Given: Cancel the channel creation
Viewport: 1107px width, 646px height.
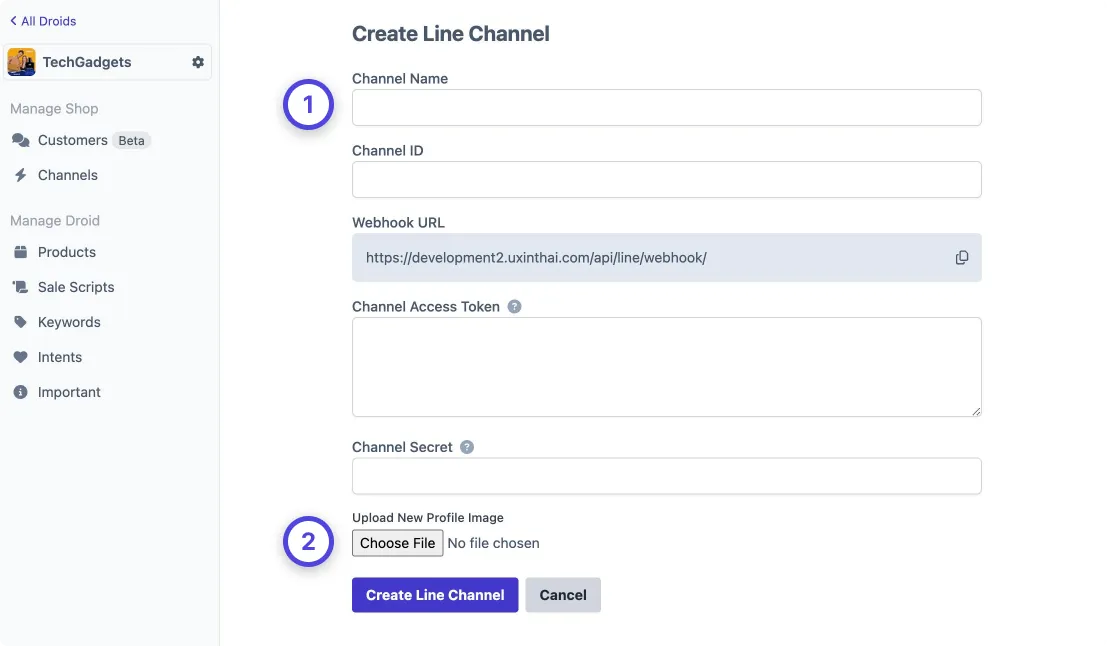Looking at the screenshot, I should [x=563, y=594].
